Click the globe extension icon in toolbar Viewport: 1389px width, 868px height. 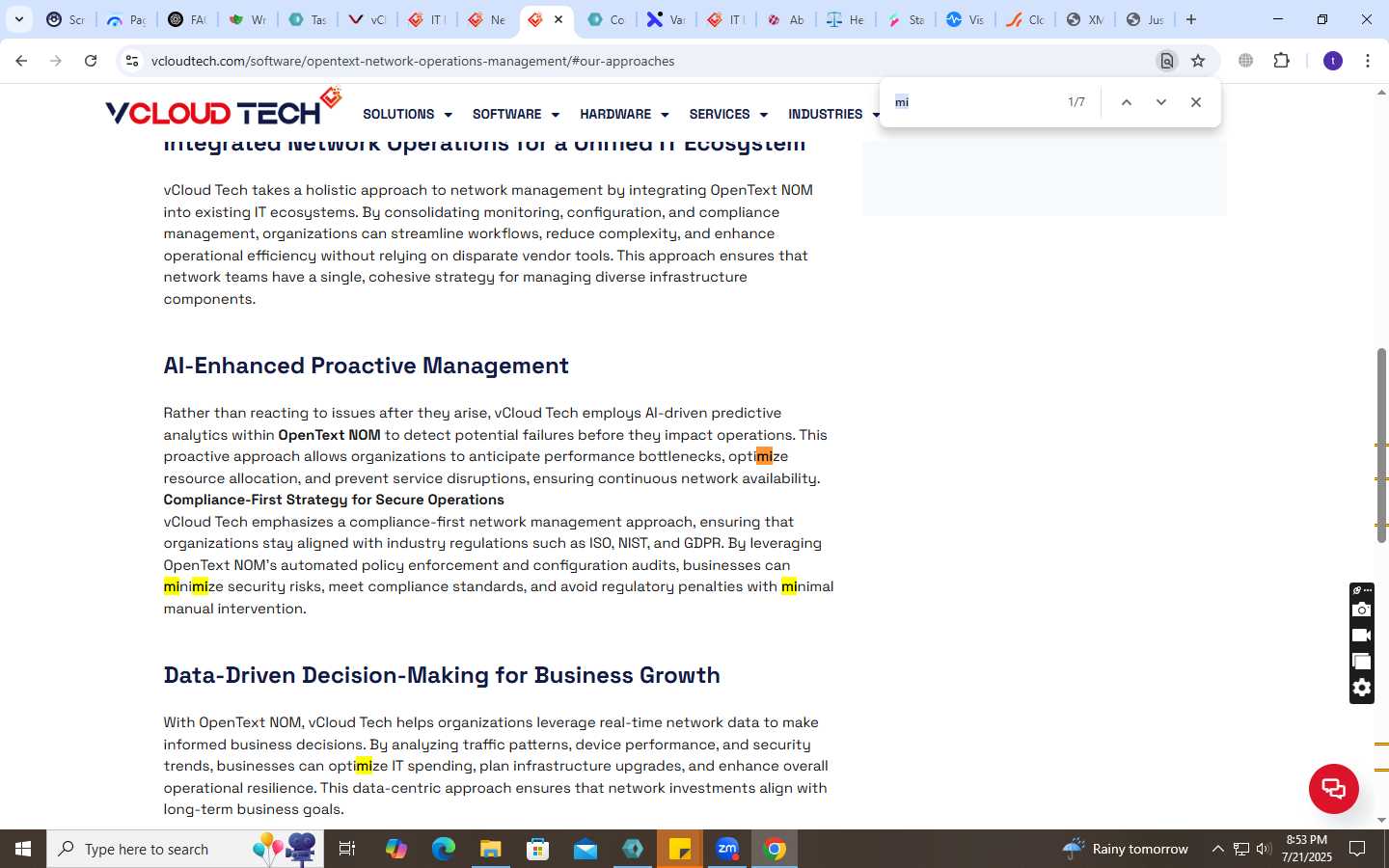pyautogui.click(x=1246, y=61)
